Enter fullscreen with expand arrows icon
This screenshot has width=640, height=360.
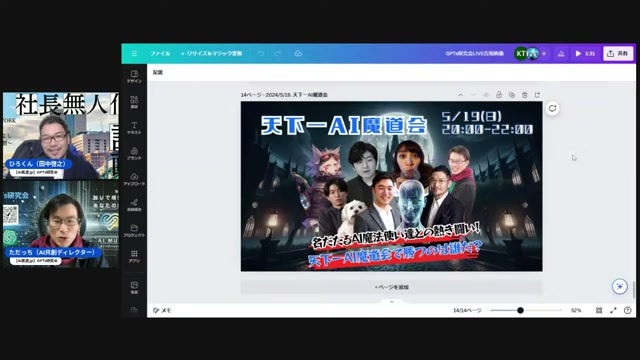pos(613,311)
